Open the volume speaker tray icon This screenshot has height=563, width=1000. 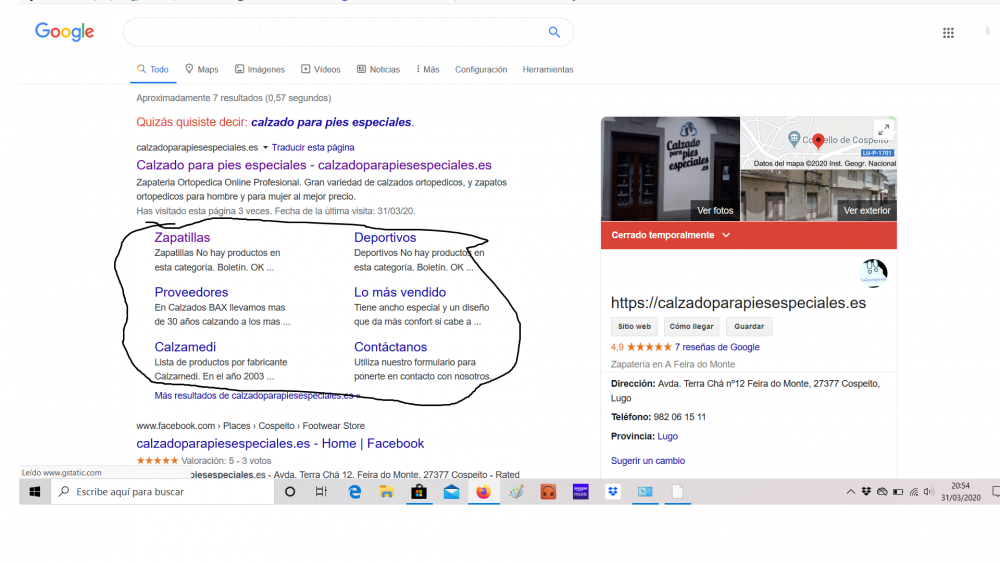(929, 492)
